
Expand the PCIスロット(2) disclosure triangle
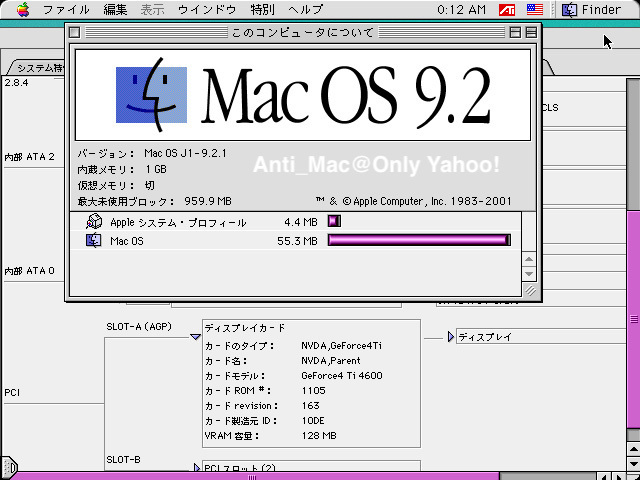coord(197,468)
